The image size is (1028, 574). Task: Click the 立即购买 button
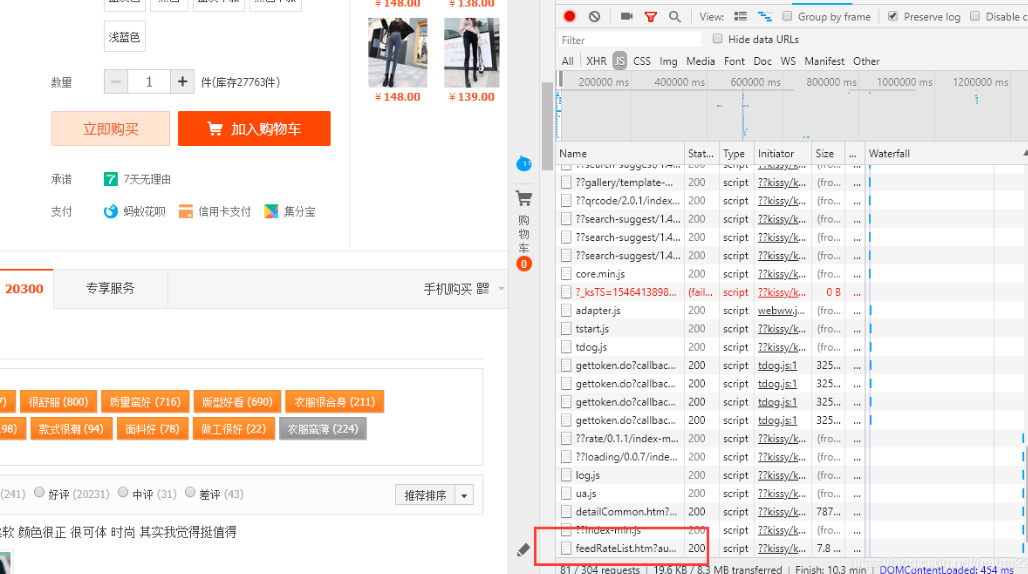pos(111,129)
